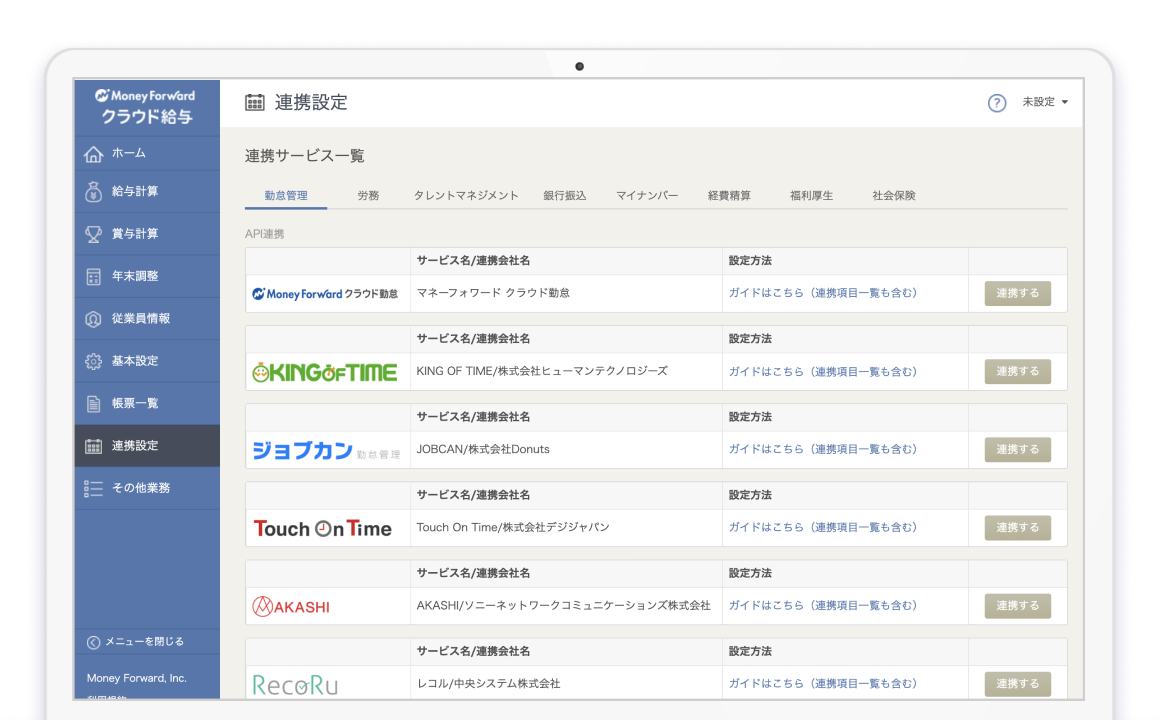The width and height of the screenshot is (1160, 720).
Task: Open the 未設定 dropdown menu
Action: pyautogui.click(x=1045, y=102)
